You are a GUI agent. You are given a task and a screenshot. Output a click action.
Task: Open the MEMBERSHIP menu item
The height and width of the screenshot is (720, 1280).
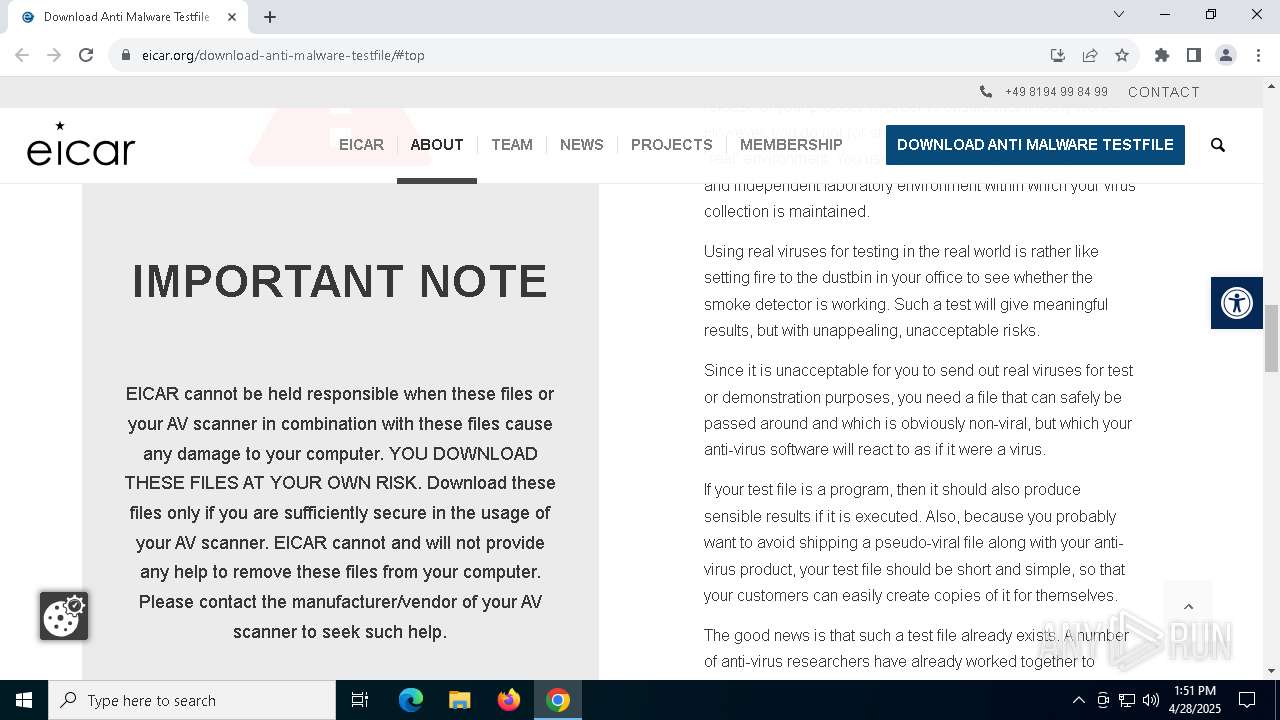791,145
